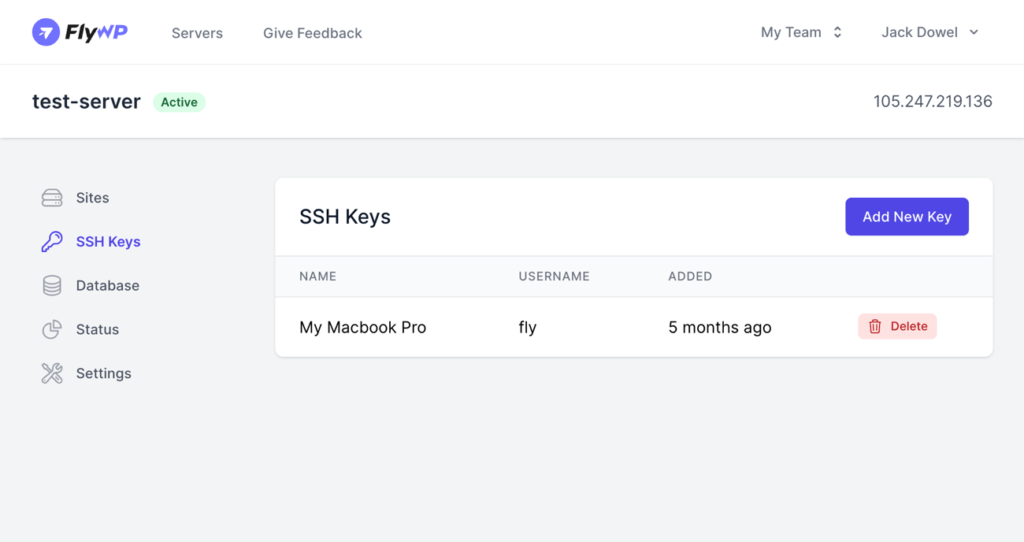Open the My Team switcher dropdown
Viewport: 1024px width, 542px height.
click(801, 33)
